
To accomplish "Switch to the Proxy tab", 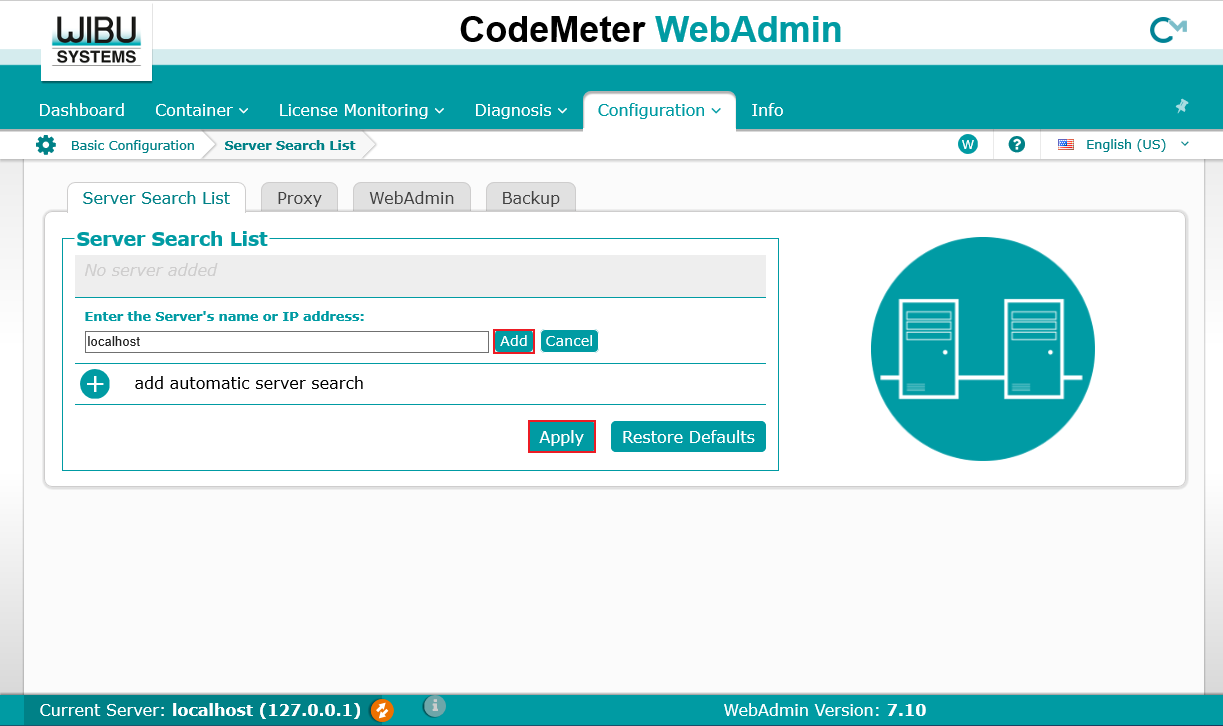I will (x=299, y=198).
